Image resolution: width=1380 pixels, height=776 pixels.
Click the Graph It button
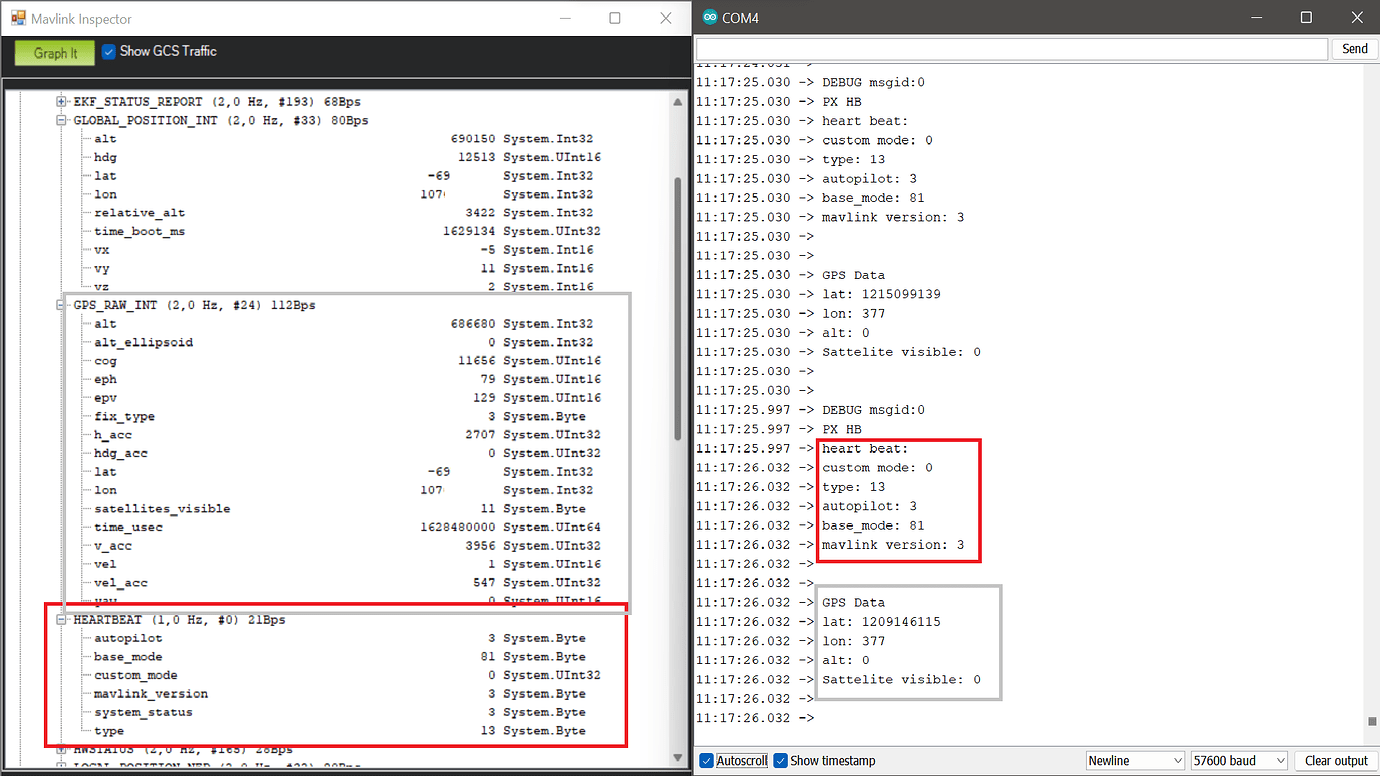pyautogui.click(x=53, y=52)
